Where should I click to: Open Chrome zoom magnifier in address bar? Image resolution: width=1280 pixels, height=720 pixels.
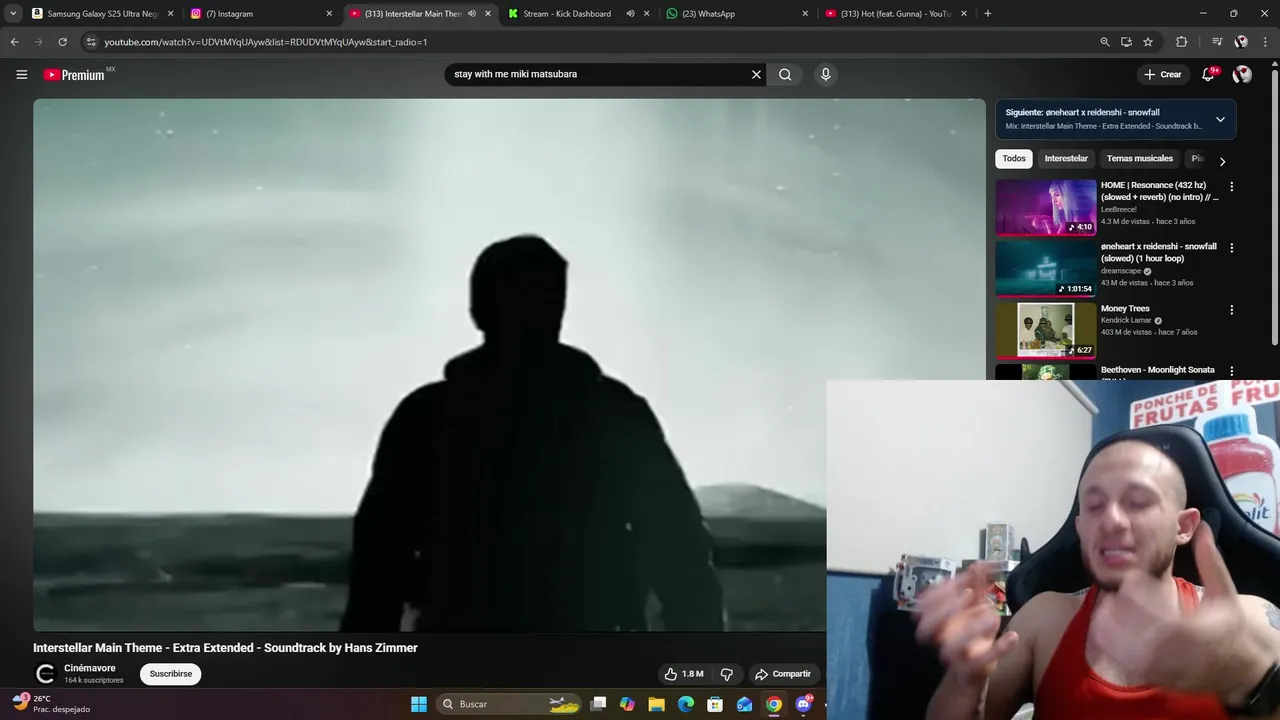click(x=1105, y=42)
